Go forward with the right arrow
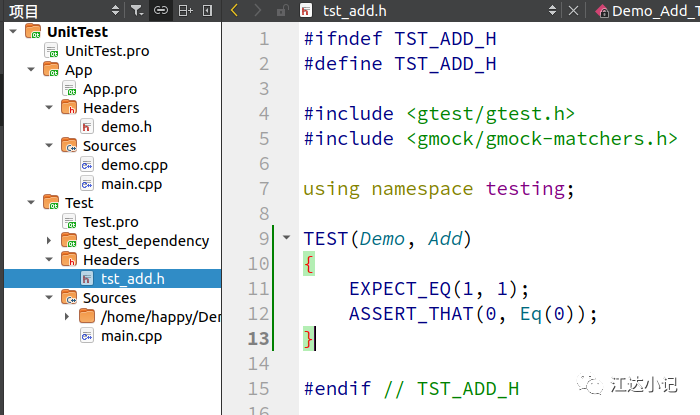Image resolution: width=700 pixels, height=415 pixels. (x=258, y=10)
